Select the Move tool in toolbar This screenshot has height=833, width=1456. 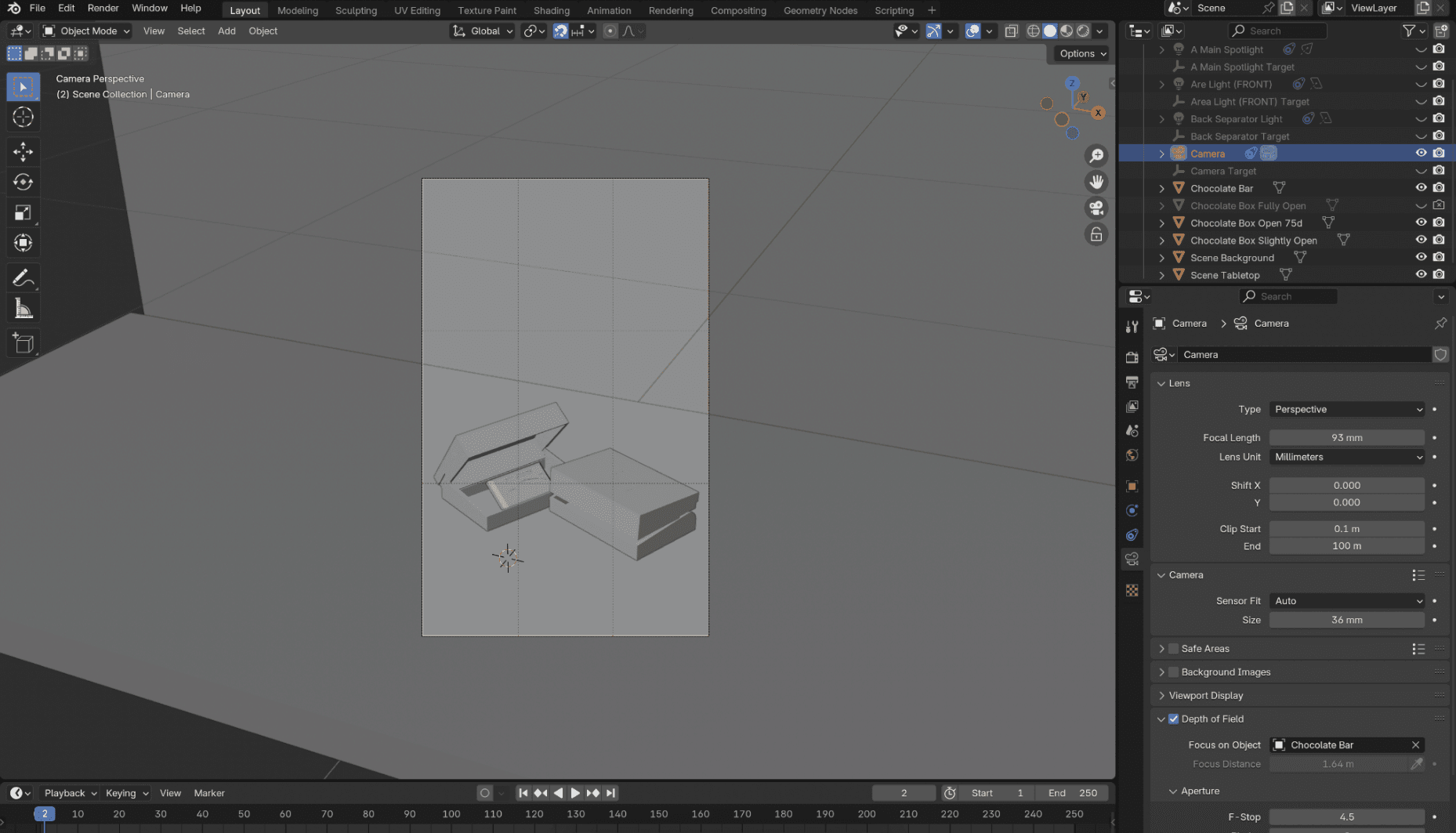click(23, 151)
